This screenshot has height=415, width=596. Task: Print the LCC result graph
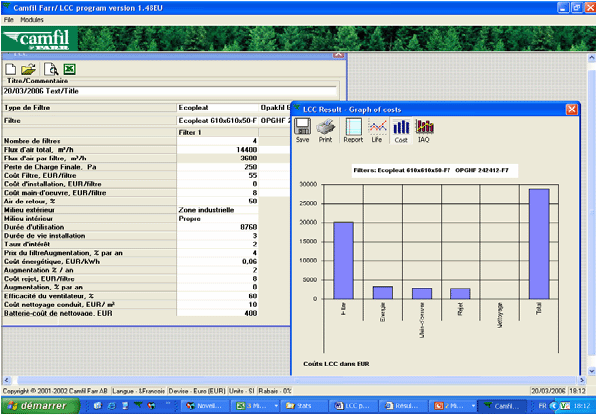click(325, 130)
